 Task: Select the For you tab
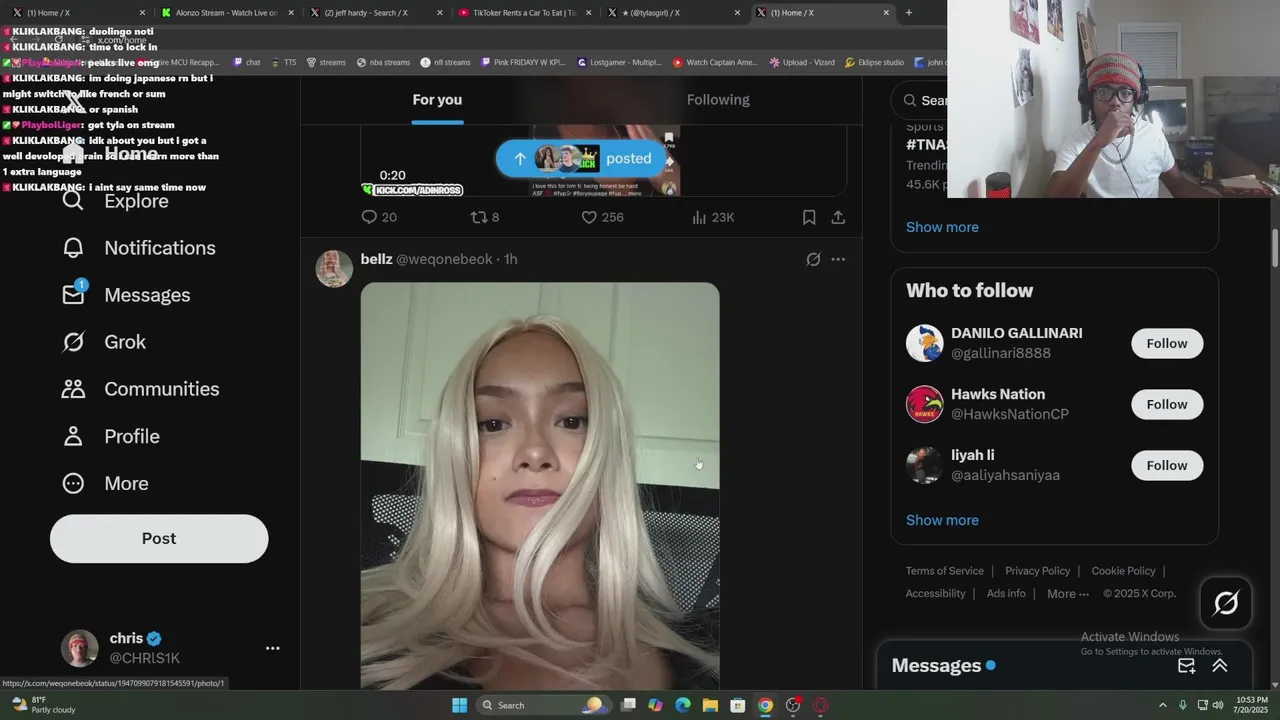[437, 100]
